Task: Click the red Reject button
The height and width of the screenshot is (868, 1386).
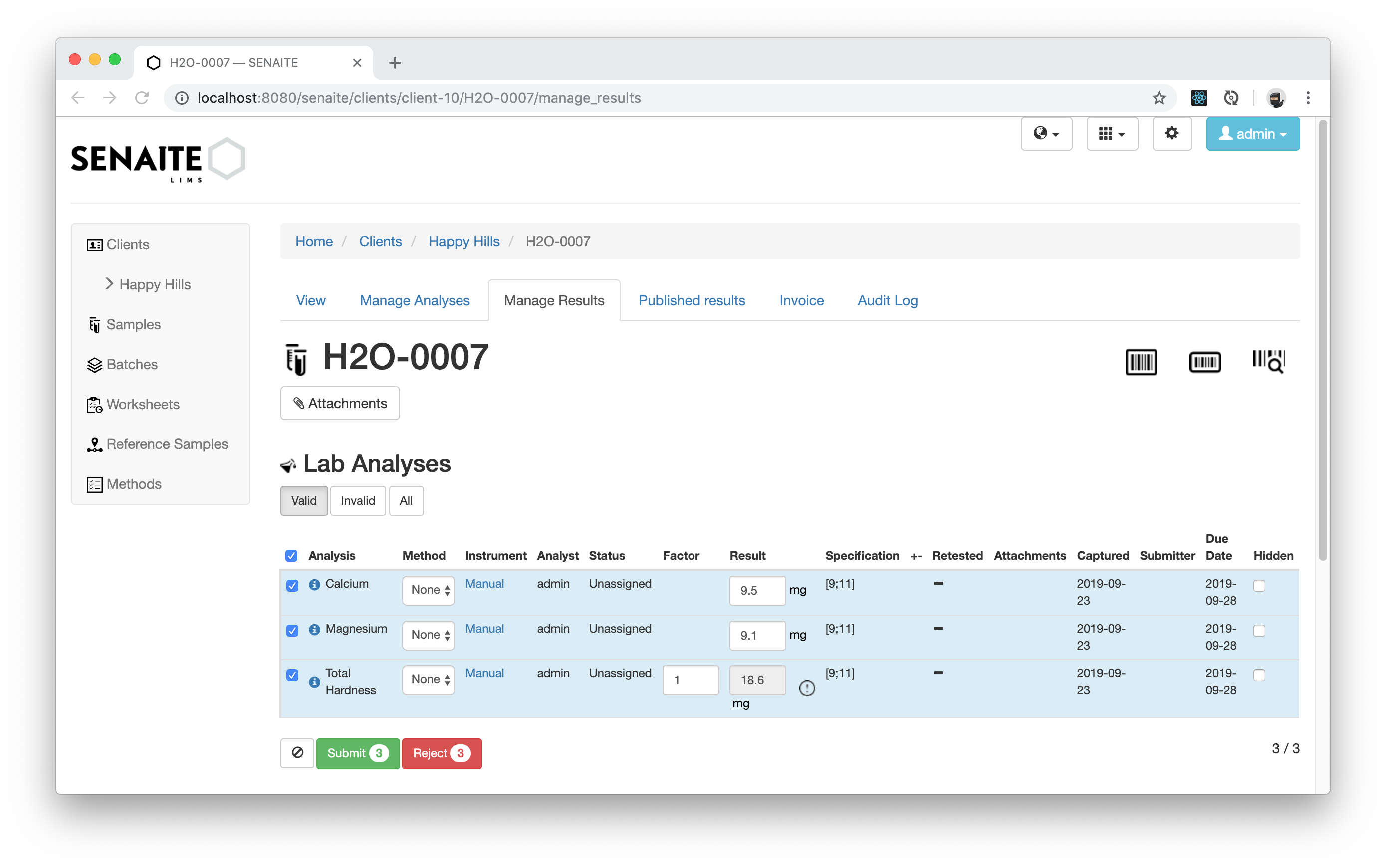Action: [442, 753]
